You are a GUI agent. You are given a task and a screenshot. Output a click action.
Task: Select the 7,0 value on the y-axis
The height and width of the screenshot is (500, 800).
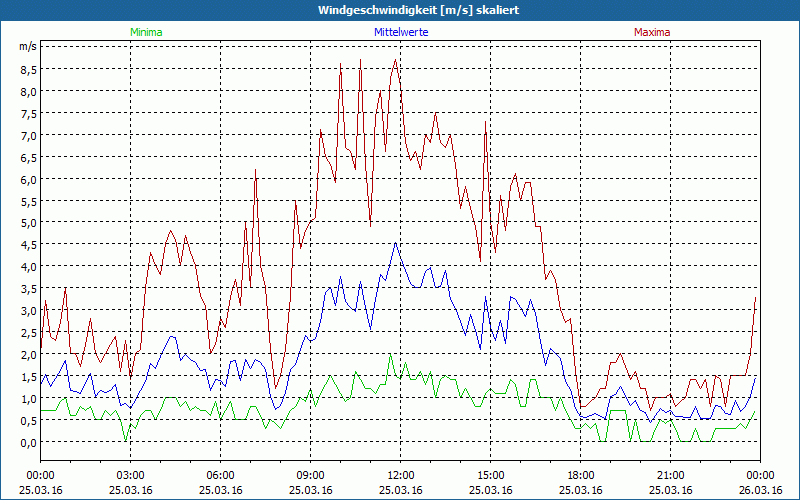coord(27,136)
